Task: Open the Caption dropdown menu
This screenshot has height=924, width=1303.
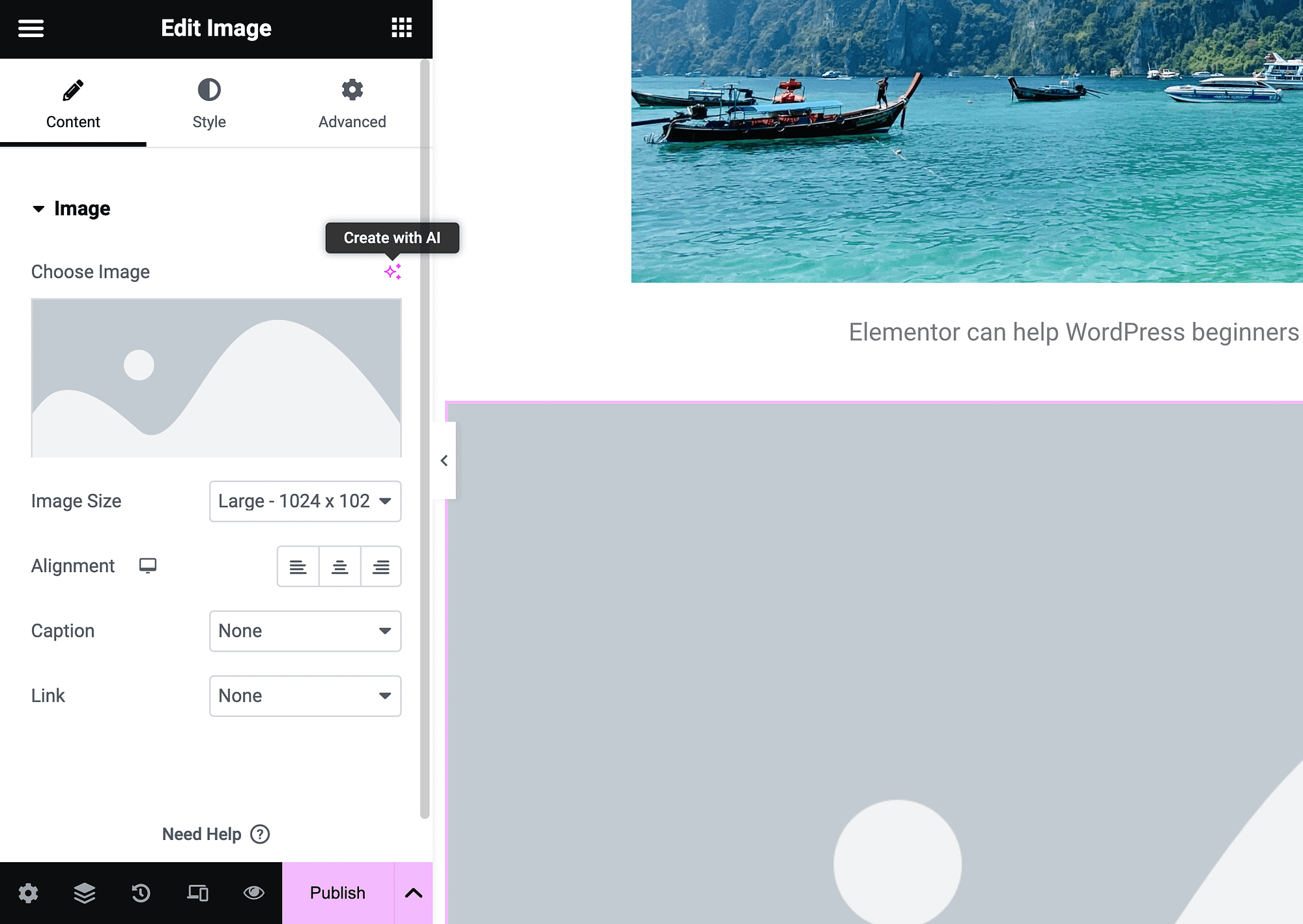Action: [x=304, y=630]
